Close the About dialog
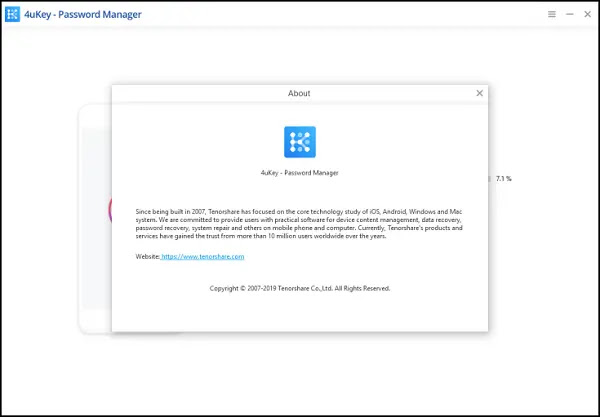This screenshot has height=417, width=600. 479,93
